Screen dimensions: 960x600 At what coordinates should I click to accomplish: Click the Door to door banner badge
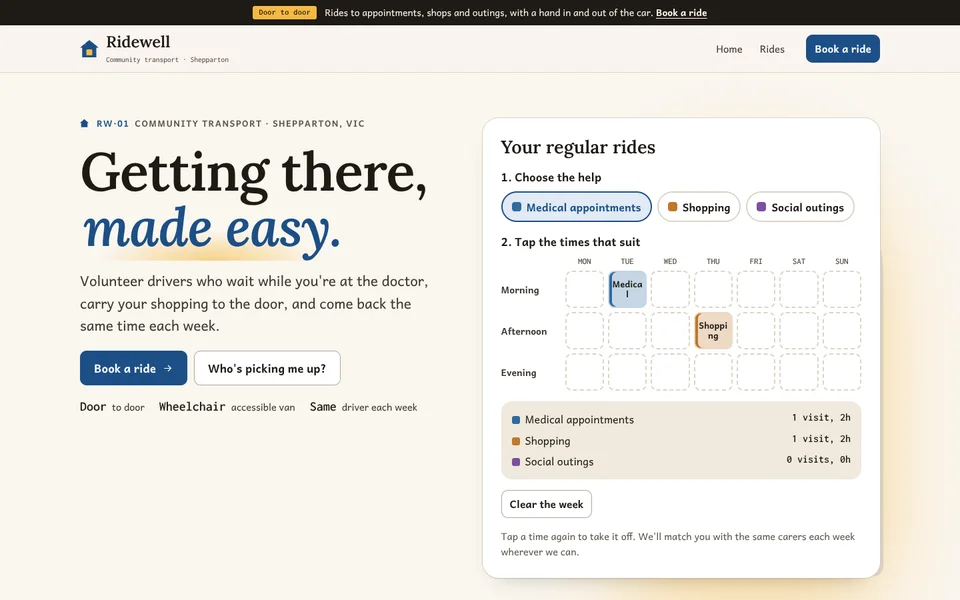(284, 12)
